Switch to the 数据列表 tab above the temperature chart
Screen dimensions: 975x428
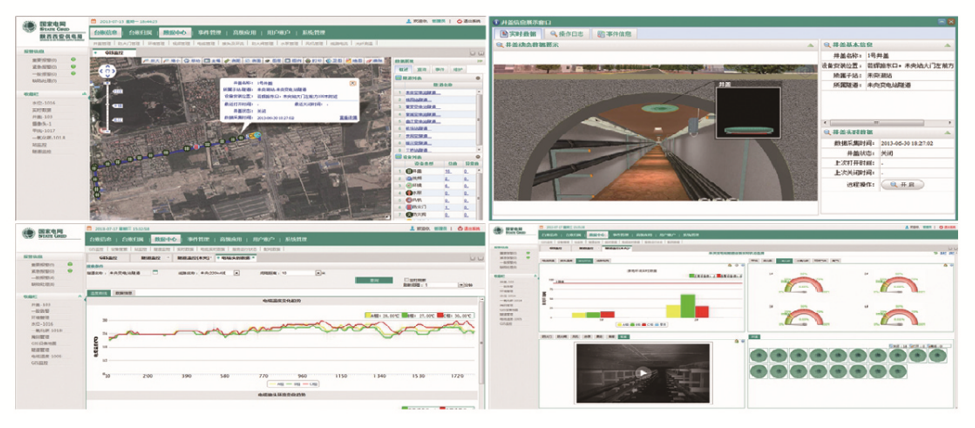[124, 293]
